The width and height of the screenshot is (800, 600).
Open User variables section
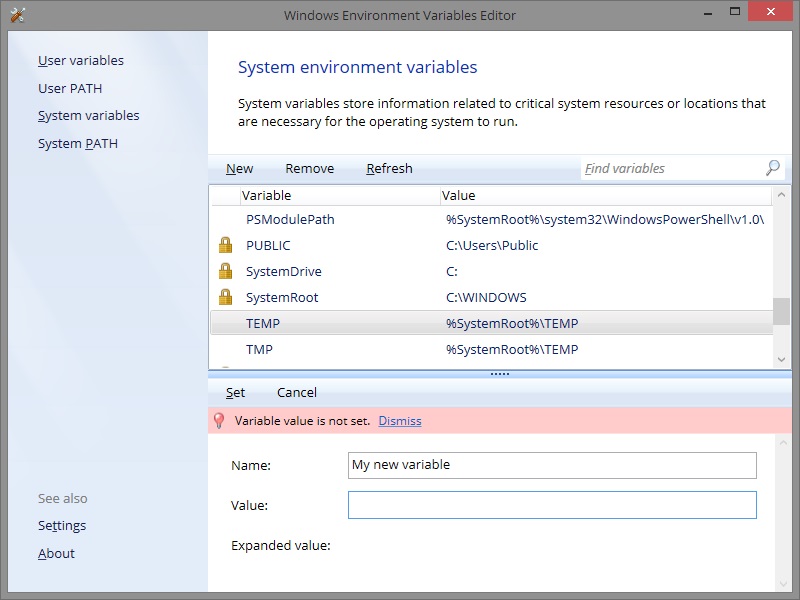81,60
